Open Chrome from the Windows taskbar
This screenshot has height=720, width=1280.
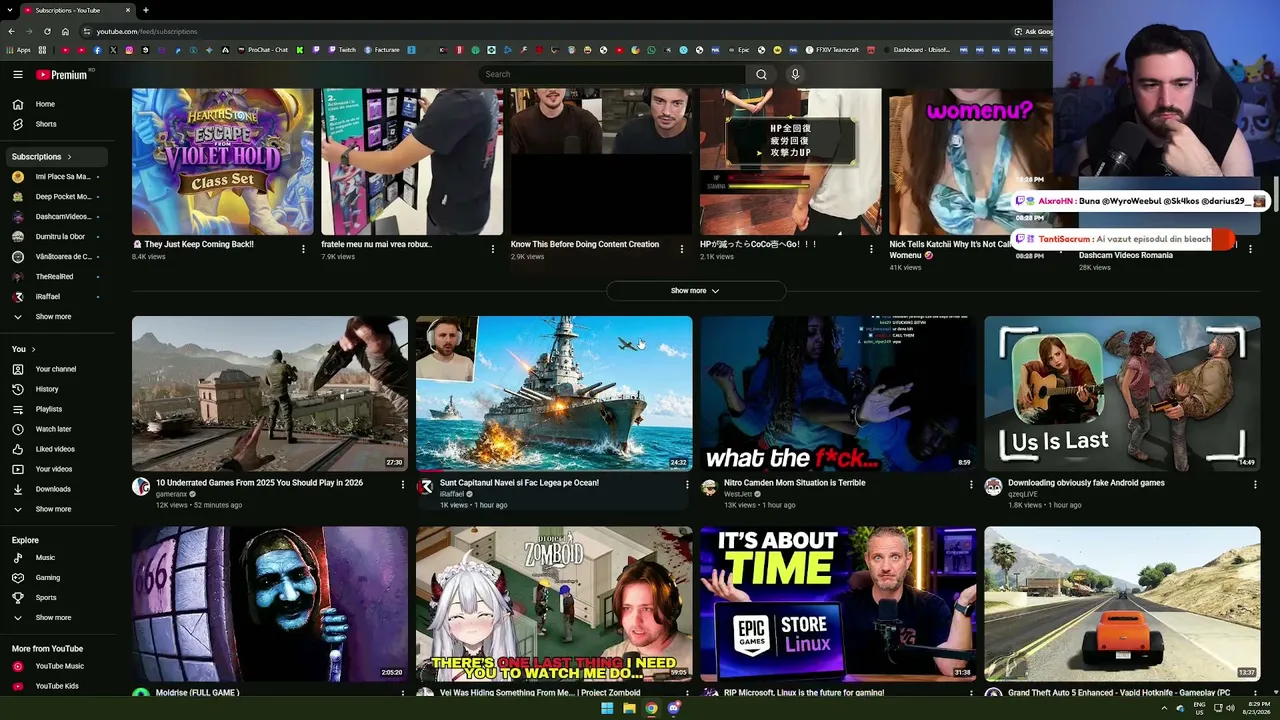point(651,708)
